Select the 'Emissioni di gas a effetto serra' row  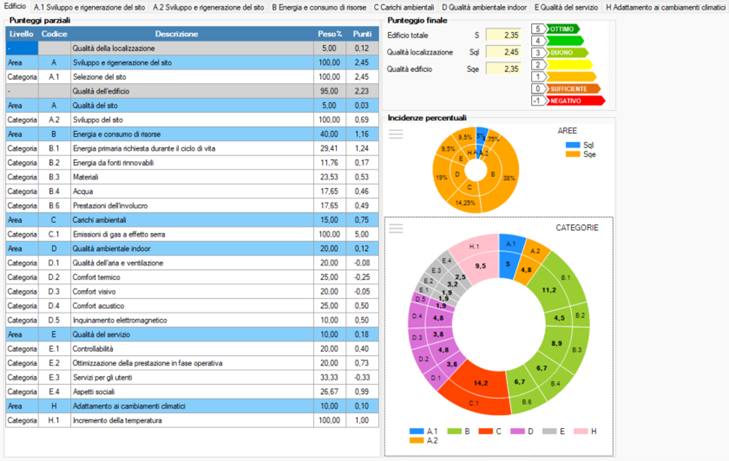192,234
